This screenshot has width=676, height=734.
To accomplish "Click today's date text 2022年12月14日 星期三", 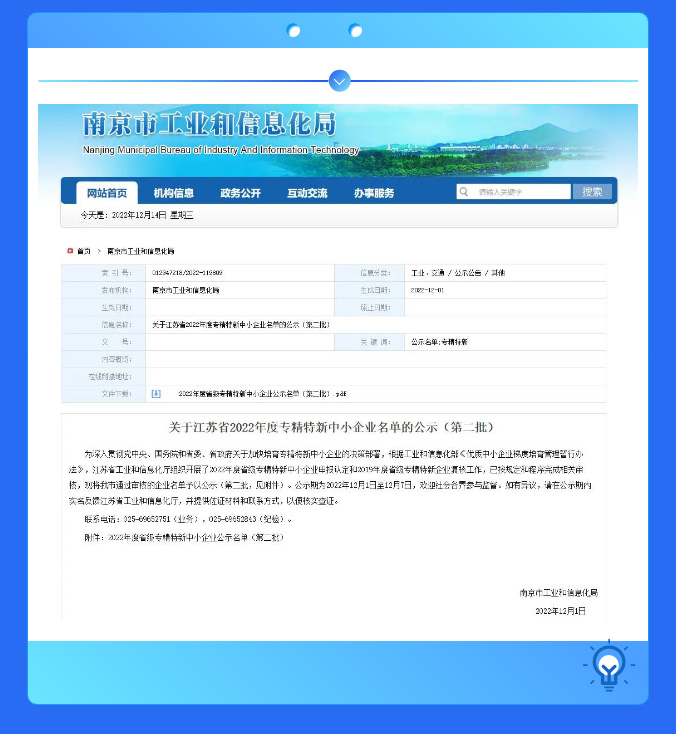I will pyautogui.click(x=137, y=215).
